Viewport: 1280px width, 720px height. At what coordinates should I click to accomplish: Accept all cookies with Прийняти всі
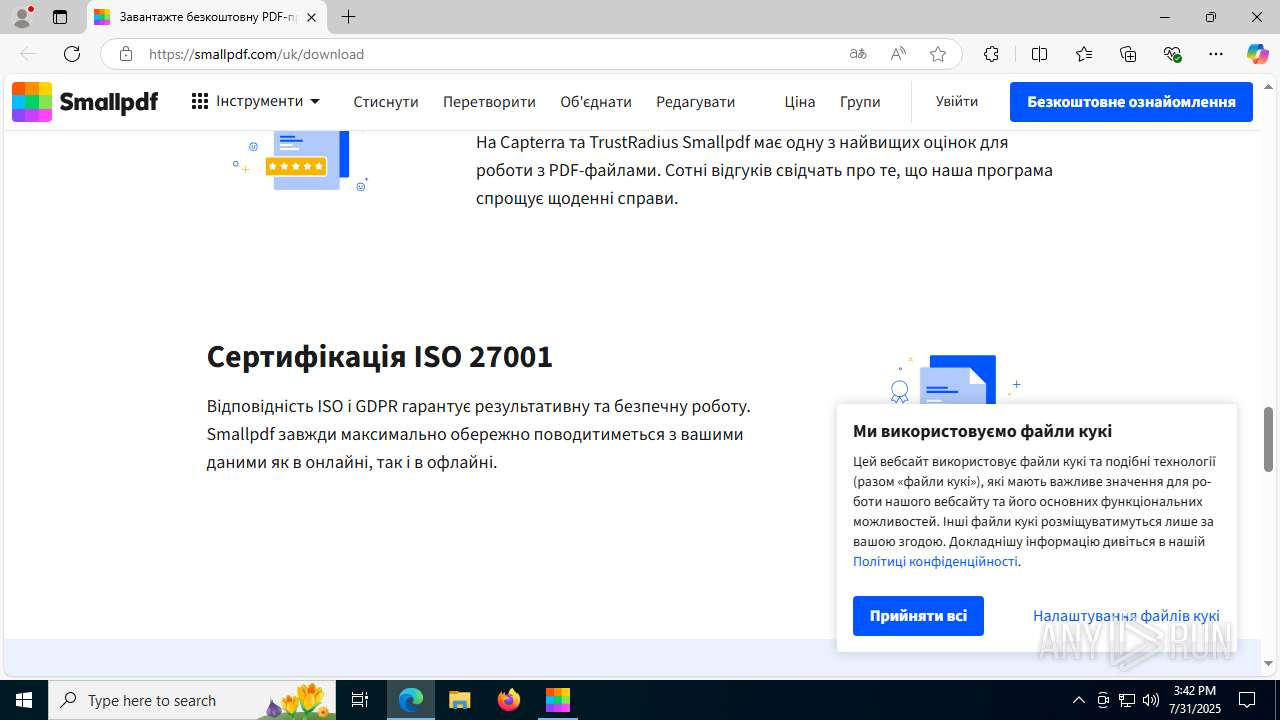click(x=918, y=616)
